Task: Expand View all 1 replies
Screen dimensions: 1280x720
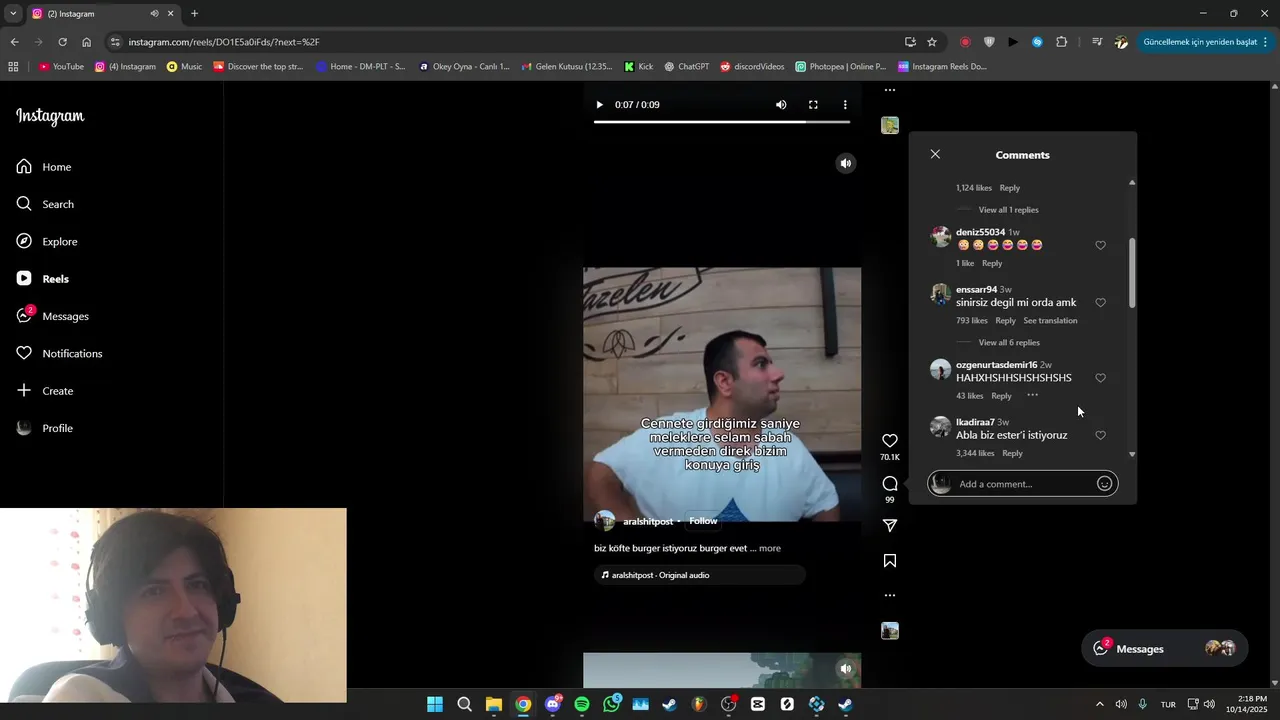Action: point(1008,210)
